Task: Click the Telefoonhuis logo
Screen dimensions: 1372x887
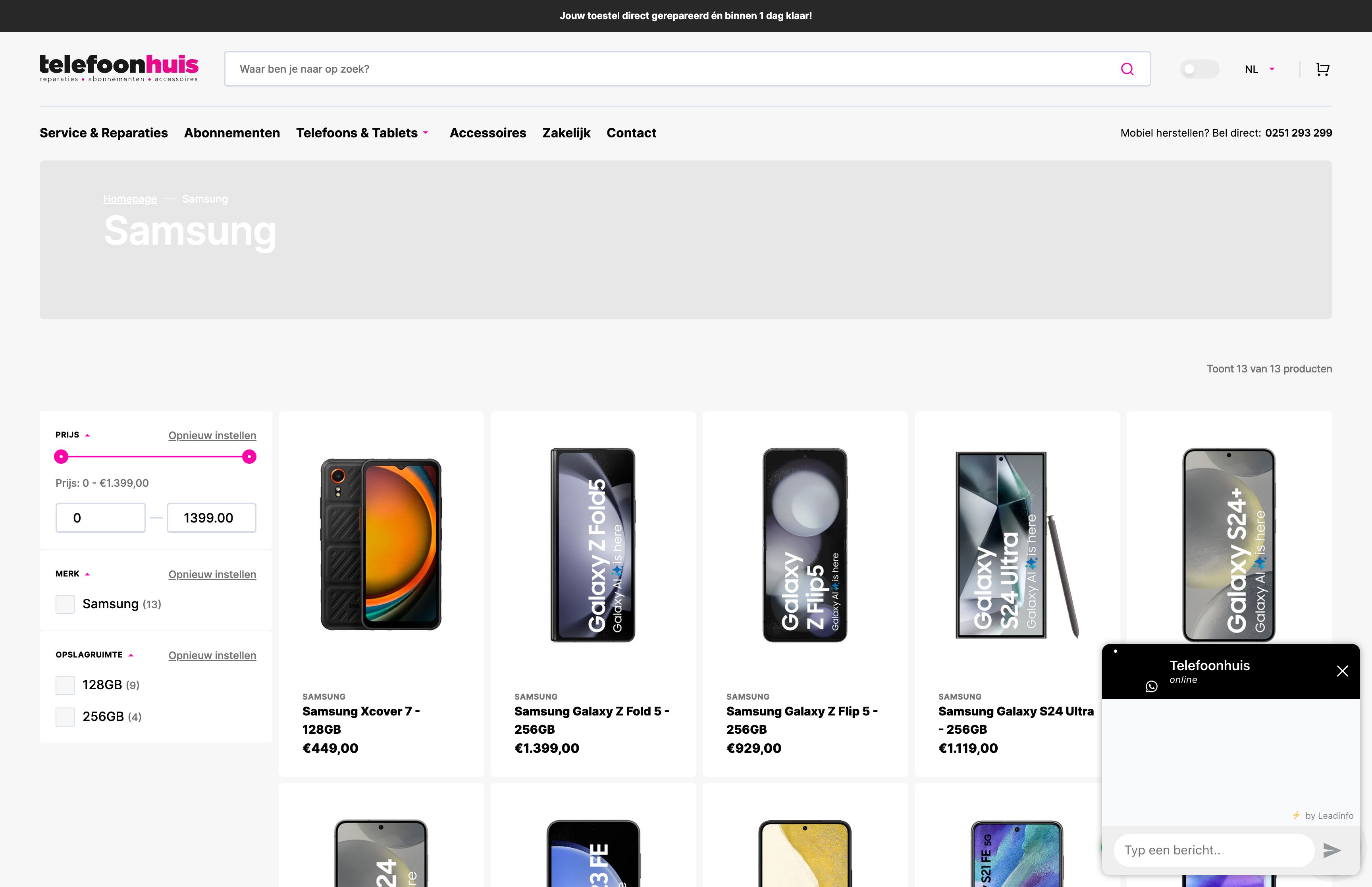Action: [x=118, y=67]
